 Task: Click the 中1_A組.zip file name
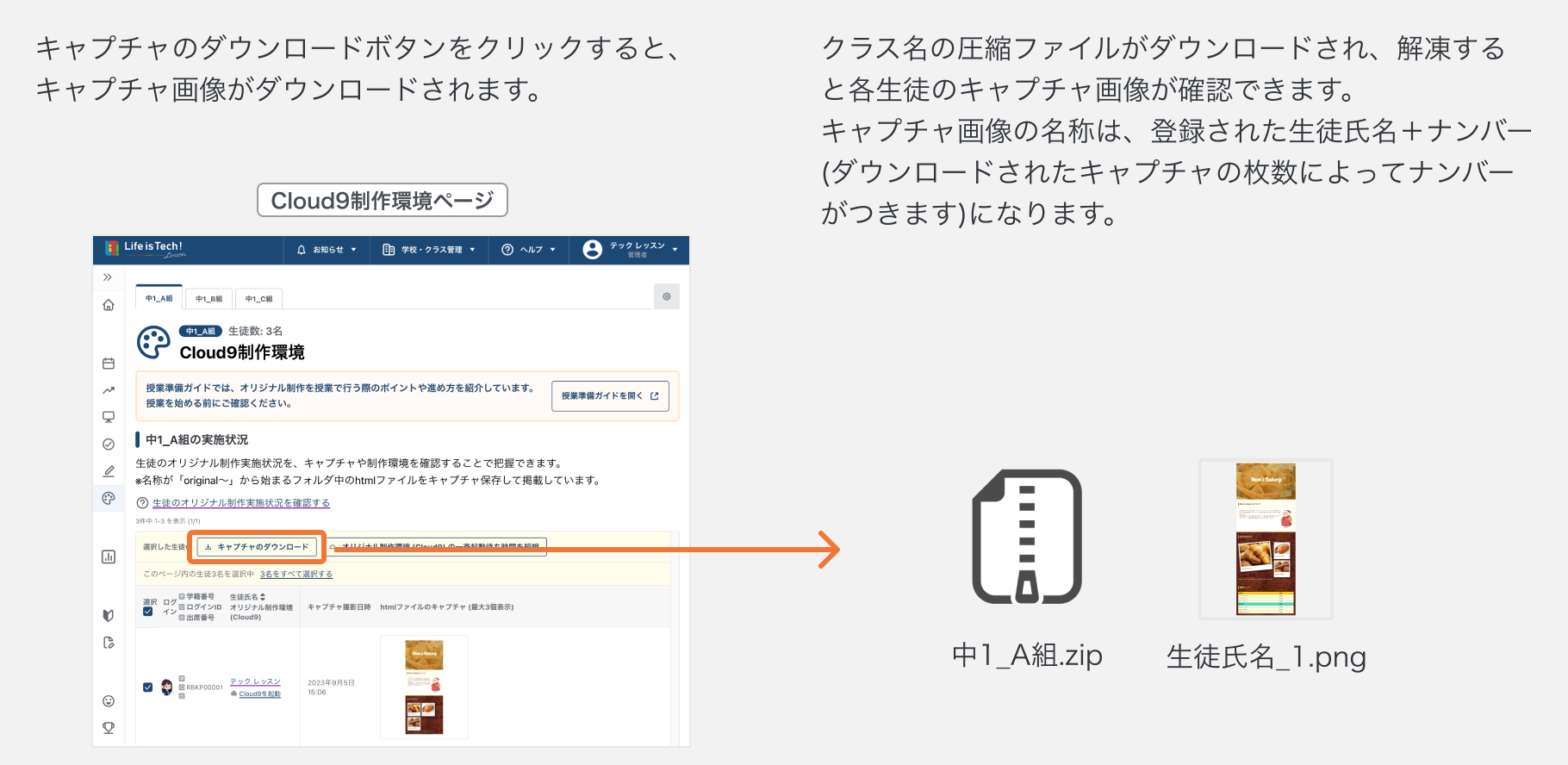(1027, 656)
